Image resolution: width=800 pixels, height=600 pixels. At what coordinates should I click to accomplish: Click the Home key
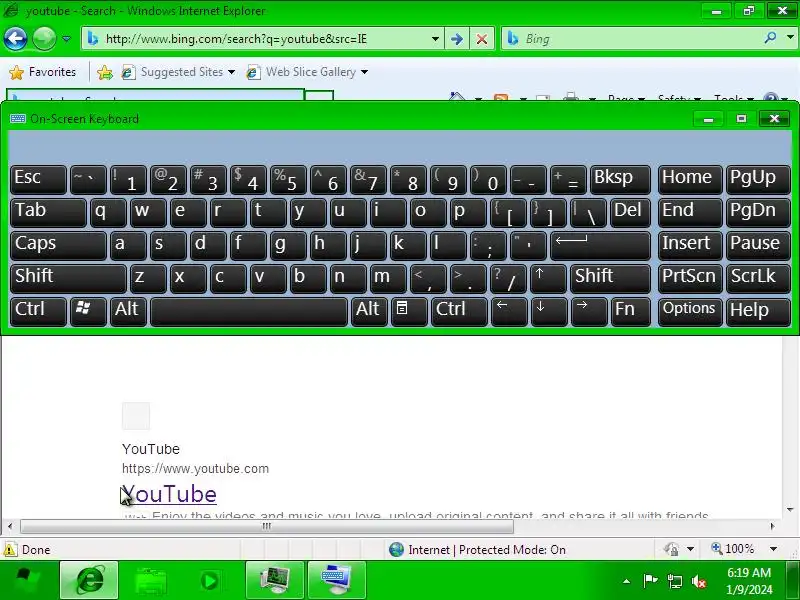coord(690,180)
